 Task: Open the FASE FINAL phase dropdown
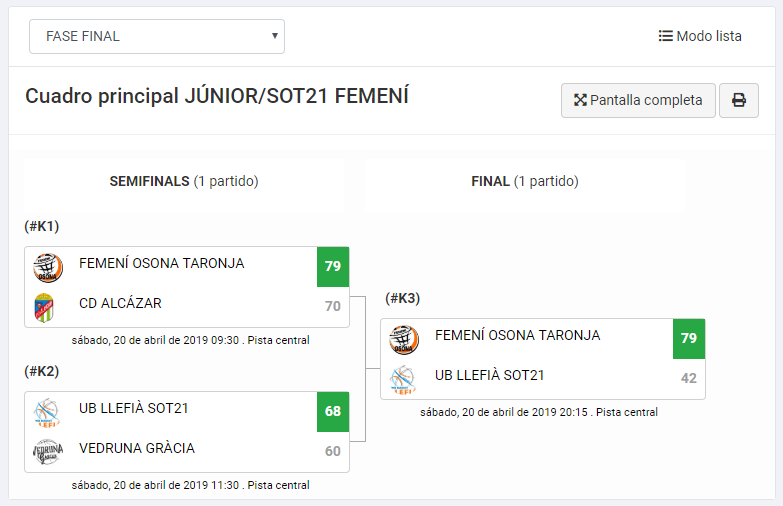(x=157, y=36)
